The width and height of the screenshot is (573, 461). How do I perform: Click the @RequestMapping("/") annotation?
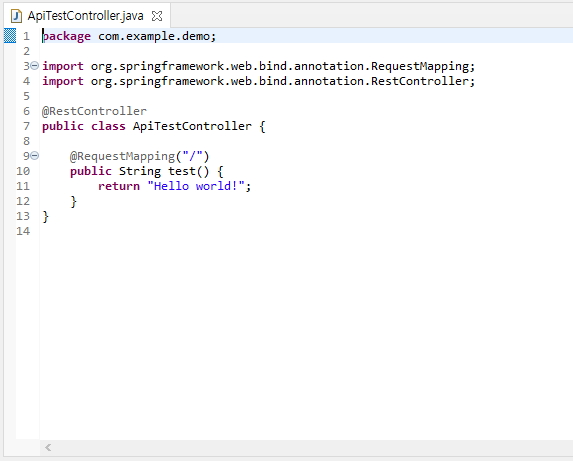140,156
